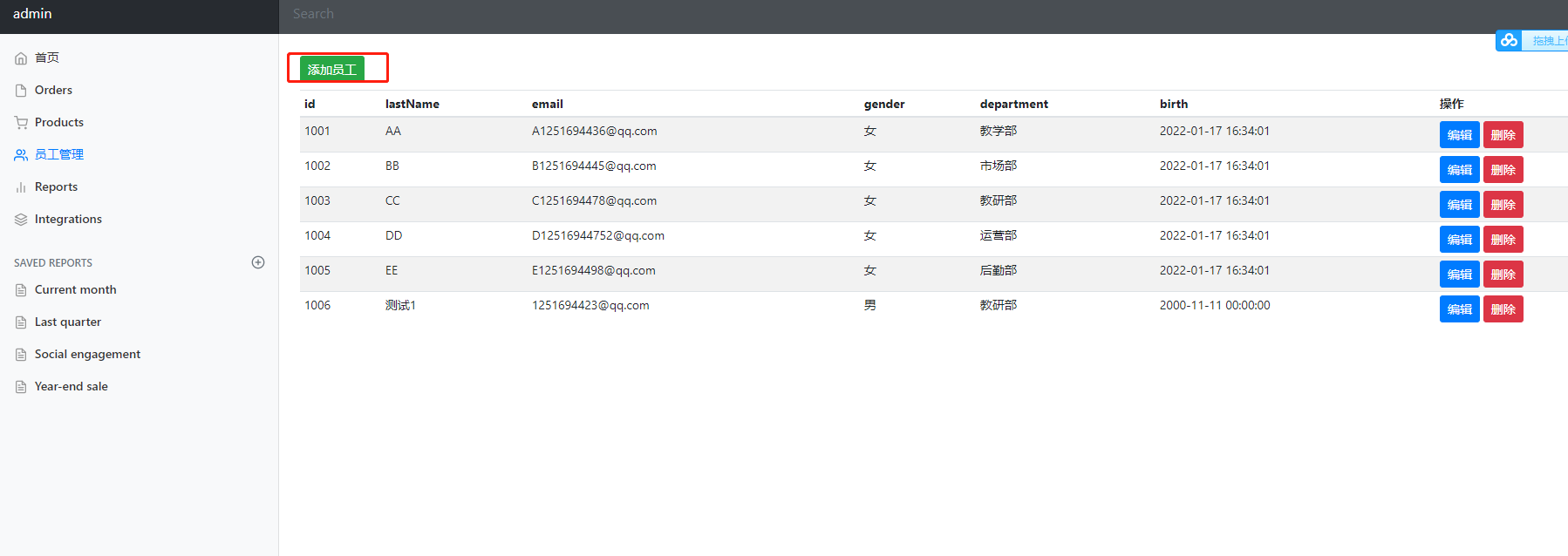Click the Current month document icon
This screenshot has height=556, width=1568.
[x=21, y=290]
